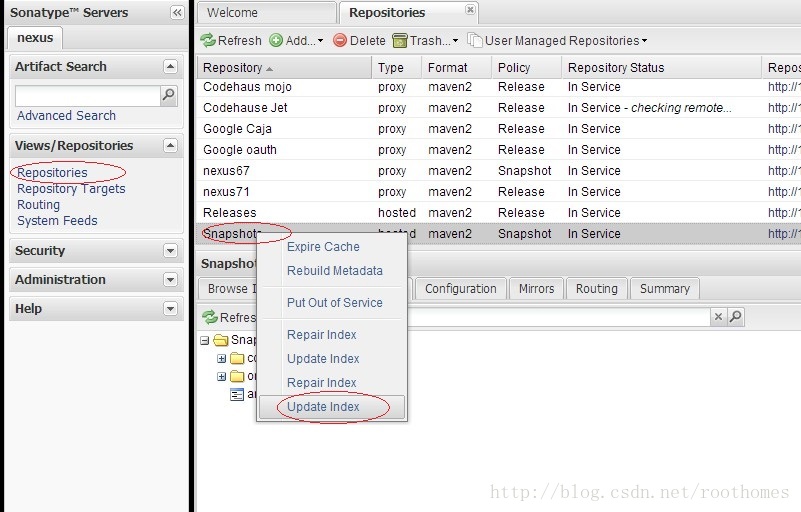Open the Advanced Search link
This screenshot has height=512, width=801.
click(x=66, y=115)
